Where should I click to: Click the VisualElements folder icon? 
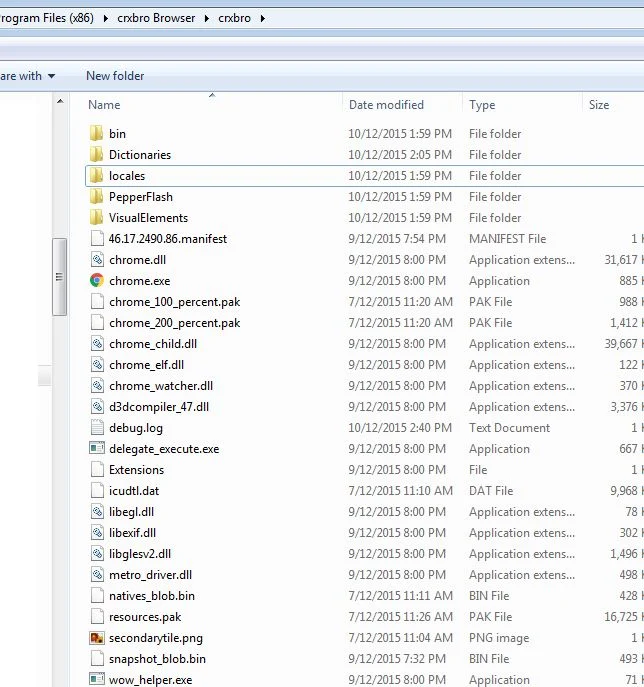96,217
